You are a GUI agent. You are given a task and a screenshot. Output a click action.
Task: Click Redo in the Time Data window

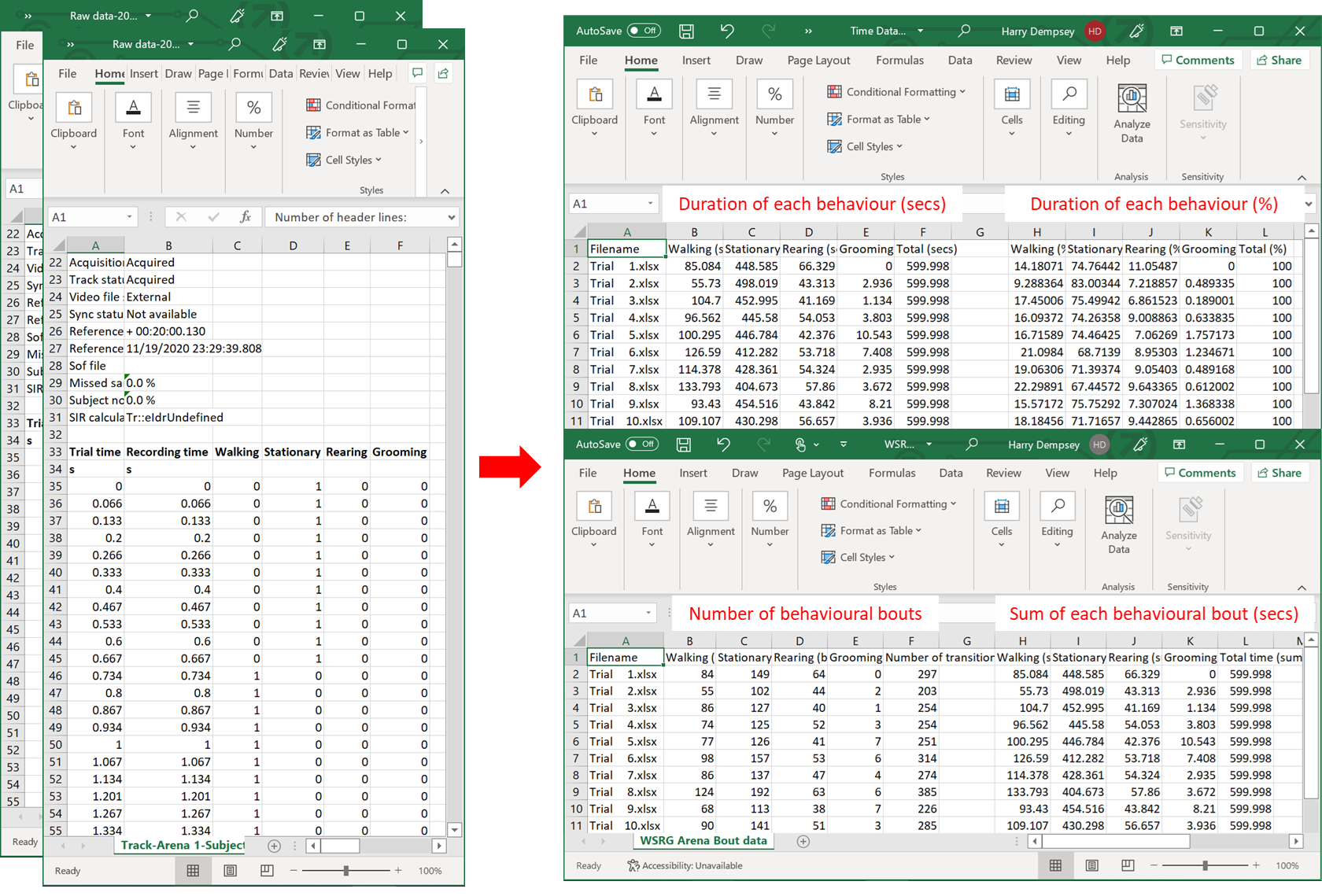(x=769, y=31)
